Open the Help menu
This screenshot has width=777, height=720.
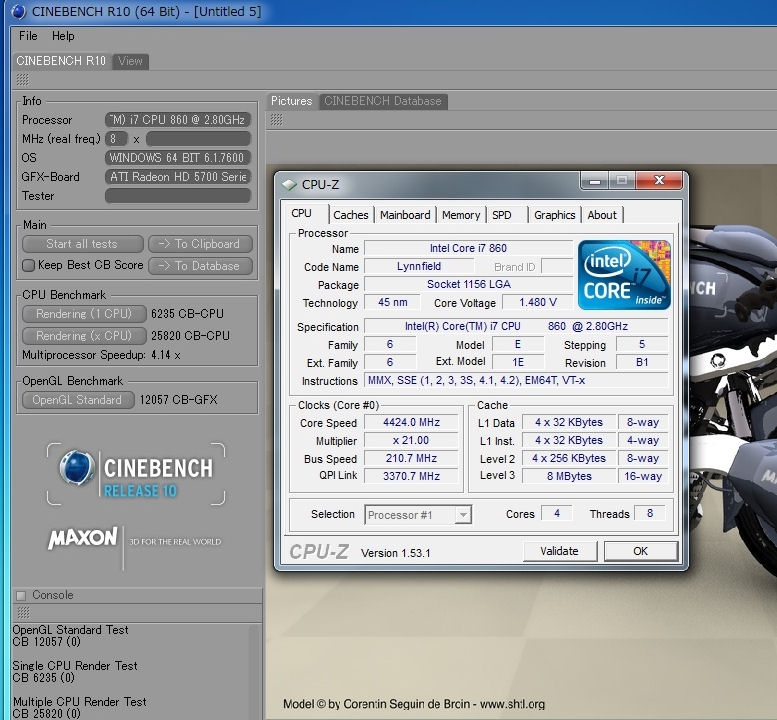tap(63, 36)
